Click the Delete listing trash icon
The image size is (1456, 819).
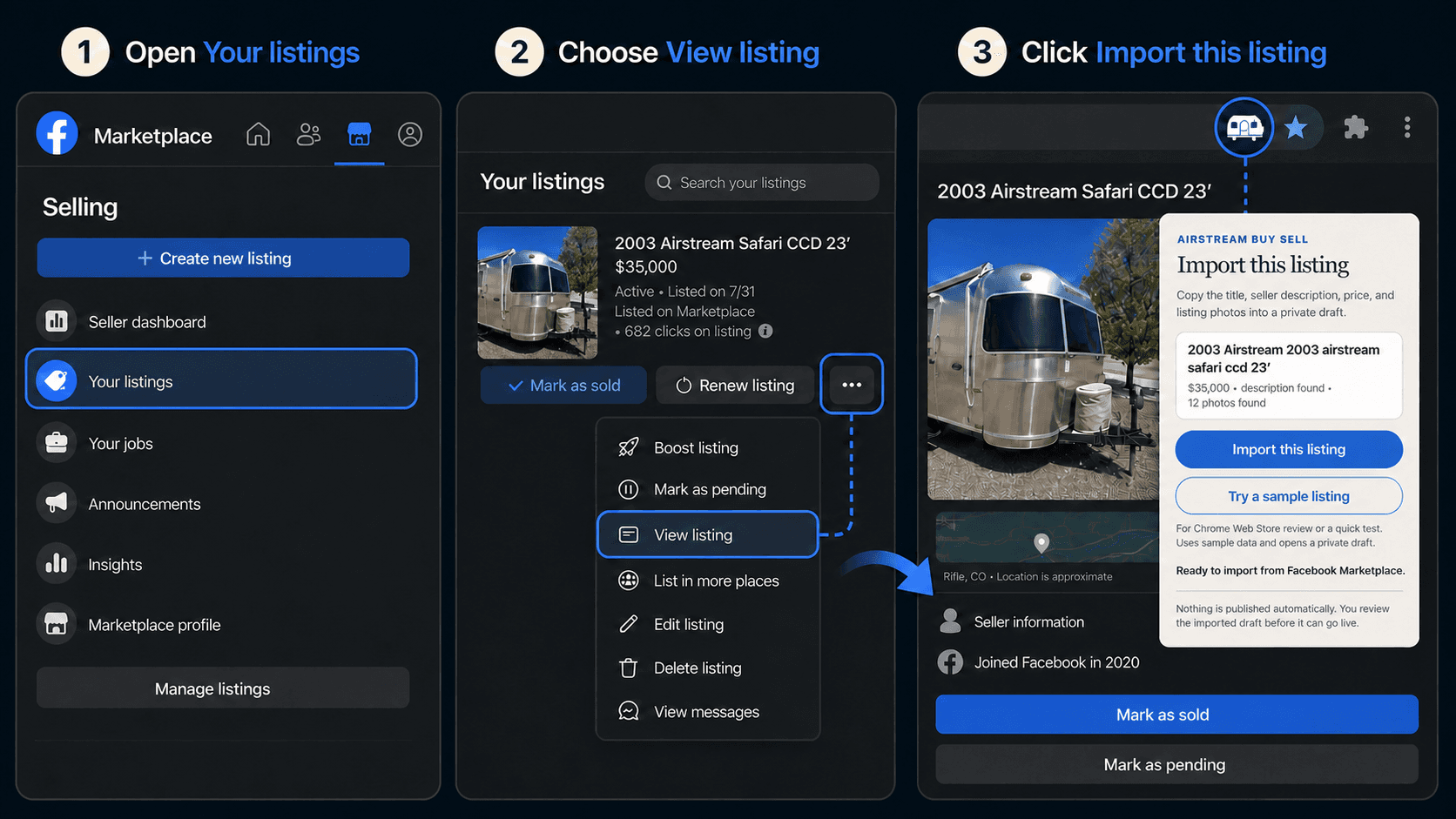(x=628, y=668)
